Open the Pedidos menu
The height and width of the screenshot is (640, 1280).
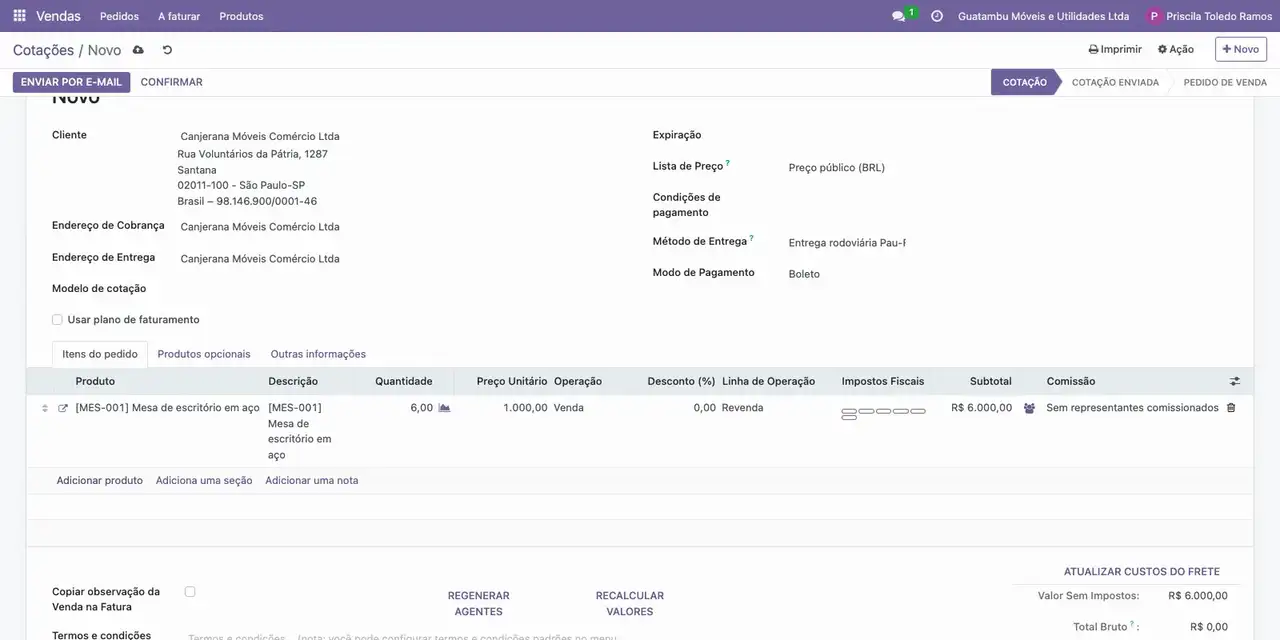(119, 16)
